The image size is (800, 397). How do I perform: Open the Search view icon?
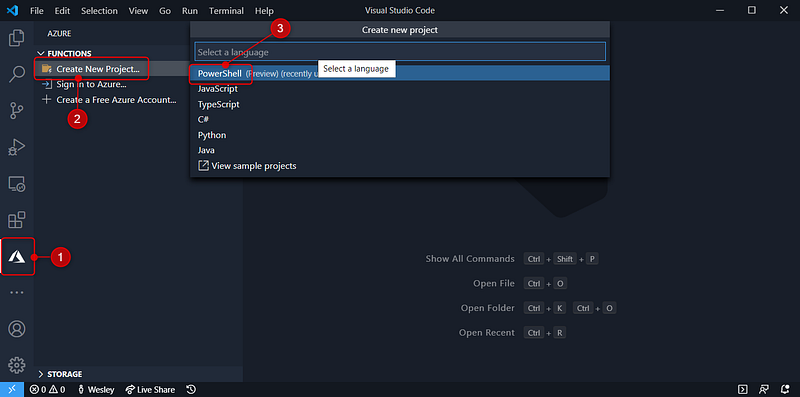(17, 74)
